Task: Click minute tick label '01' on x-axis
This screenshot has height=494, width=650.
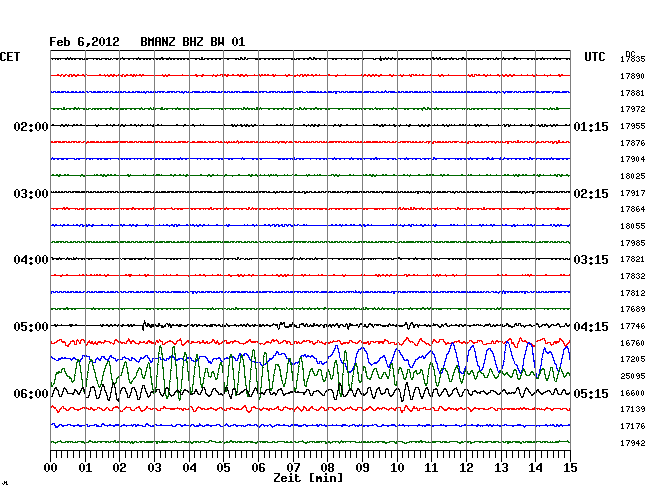Action: 85,468
